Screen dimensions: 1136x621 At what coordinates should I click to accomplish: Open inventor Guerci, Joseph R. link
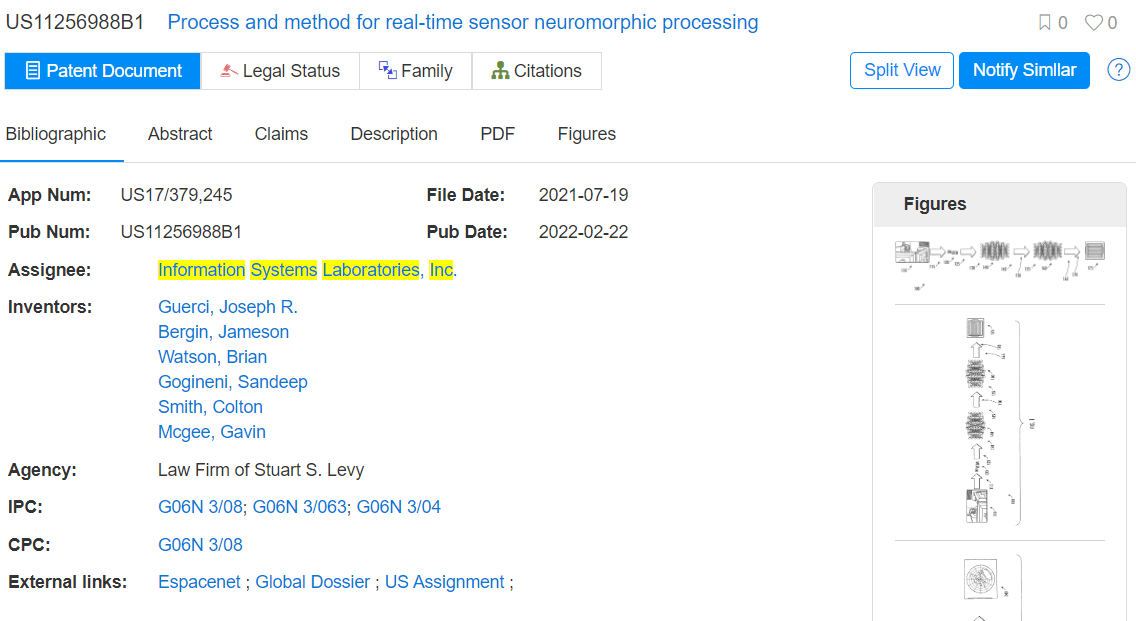tap(227, 307)
